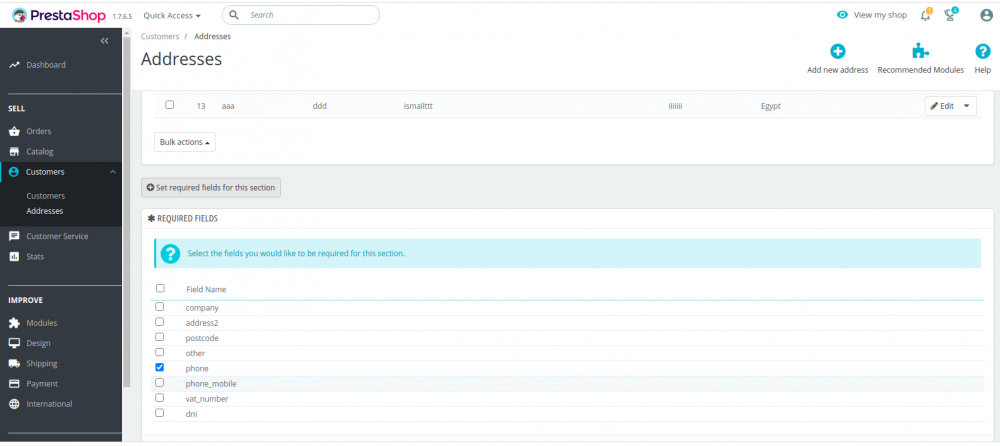The width and height of the screenshot is (1000, 446).
Task: Open the Shipping menu item
Action: [41, 364]
